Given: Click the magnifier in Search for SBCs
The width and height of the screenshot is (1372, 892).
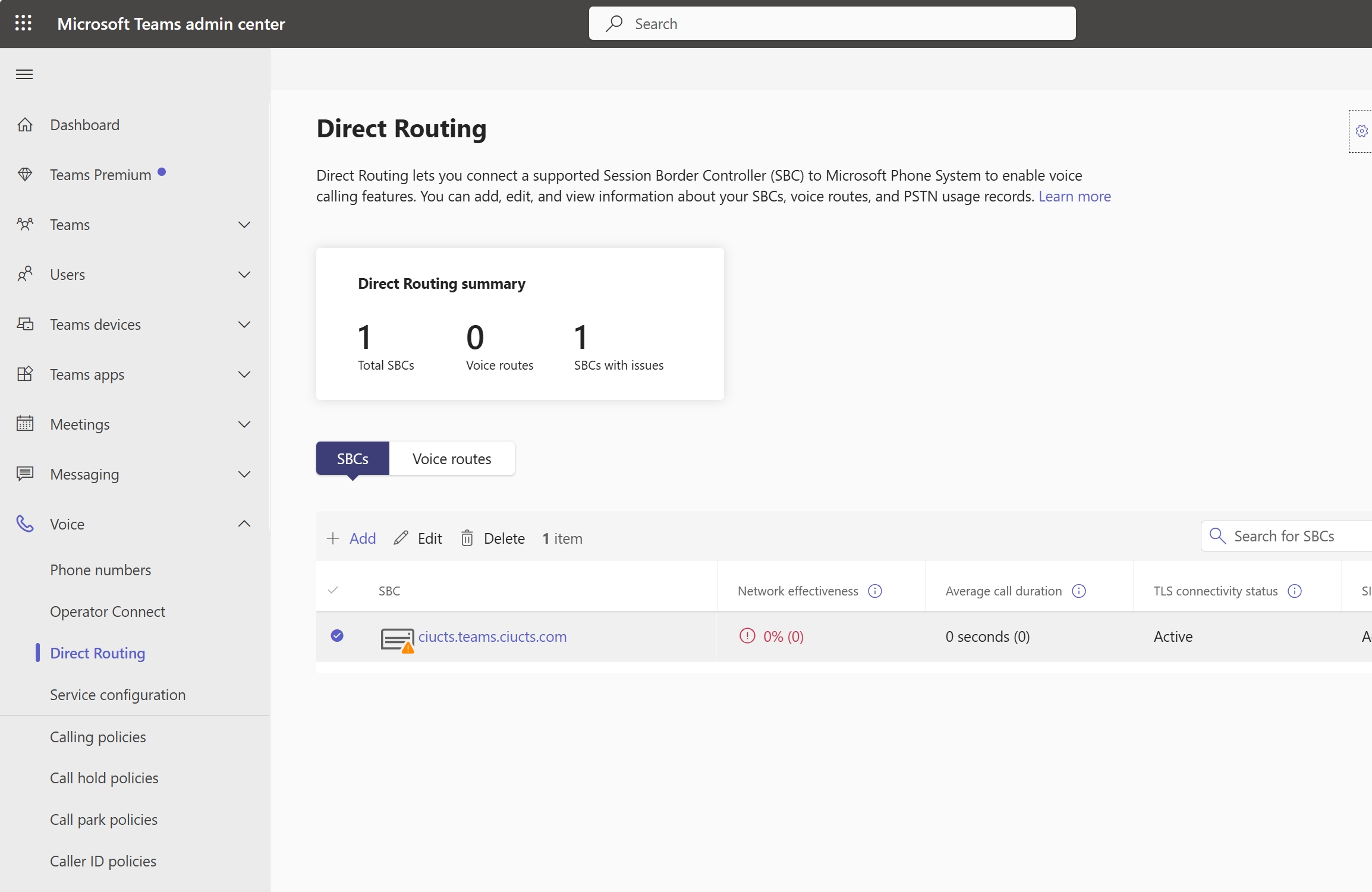Looking at the screenshot, I should [1217, 536].
